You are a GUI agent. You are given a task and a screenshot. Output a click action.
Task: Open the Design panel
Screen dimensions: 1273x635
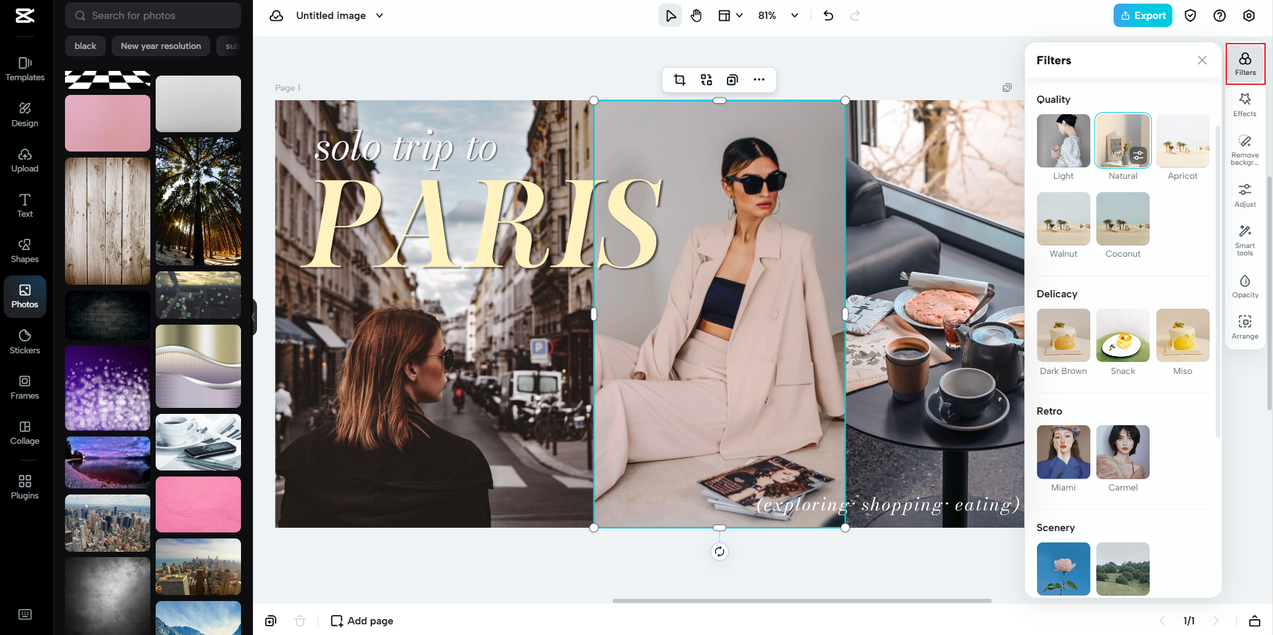click(25, 114)
